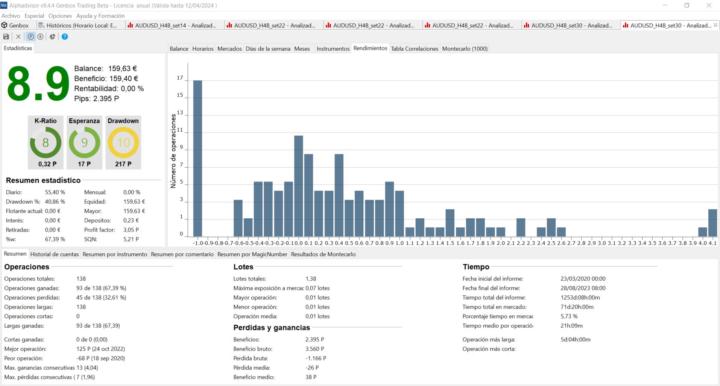The image size is (720, 386).
Task: Open the Resumen por MagicNumber tab
Action: pos(252,254)
